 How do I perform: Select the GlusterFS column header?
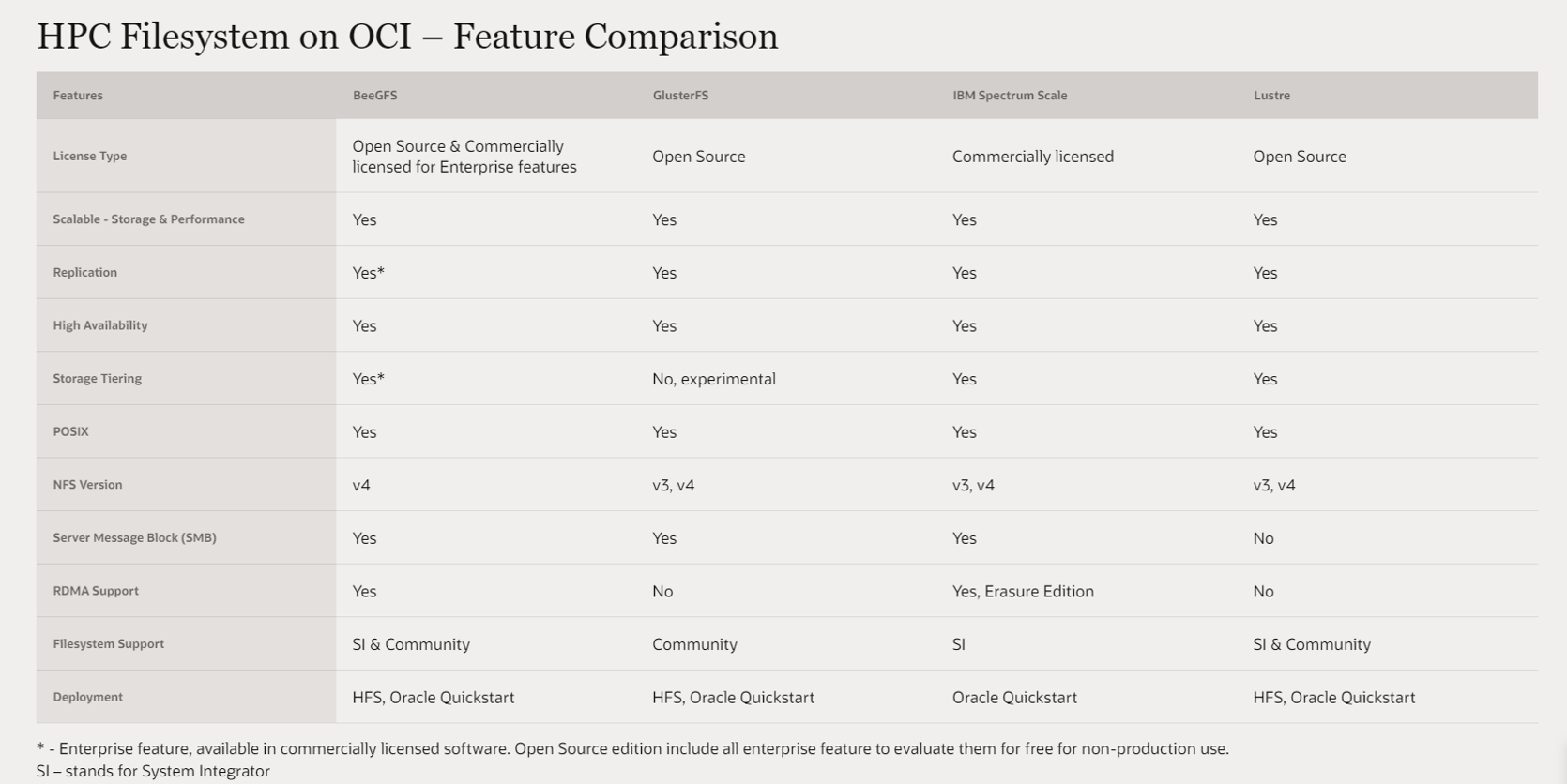click(x=680, y=96)
